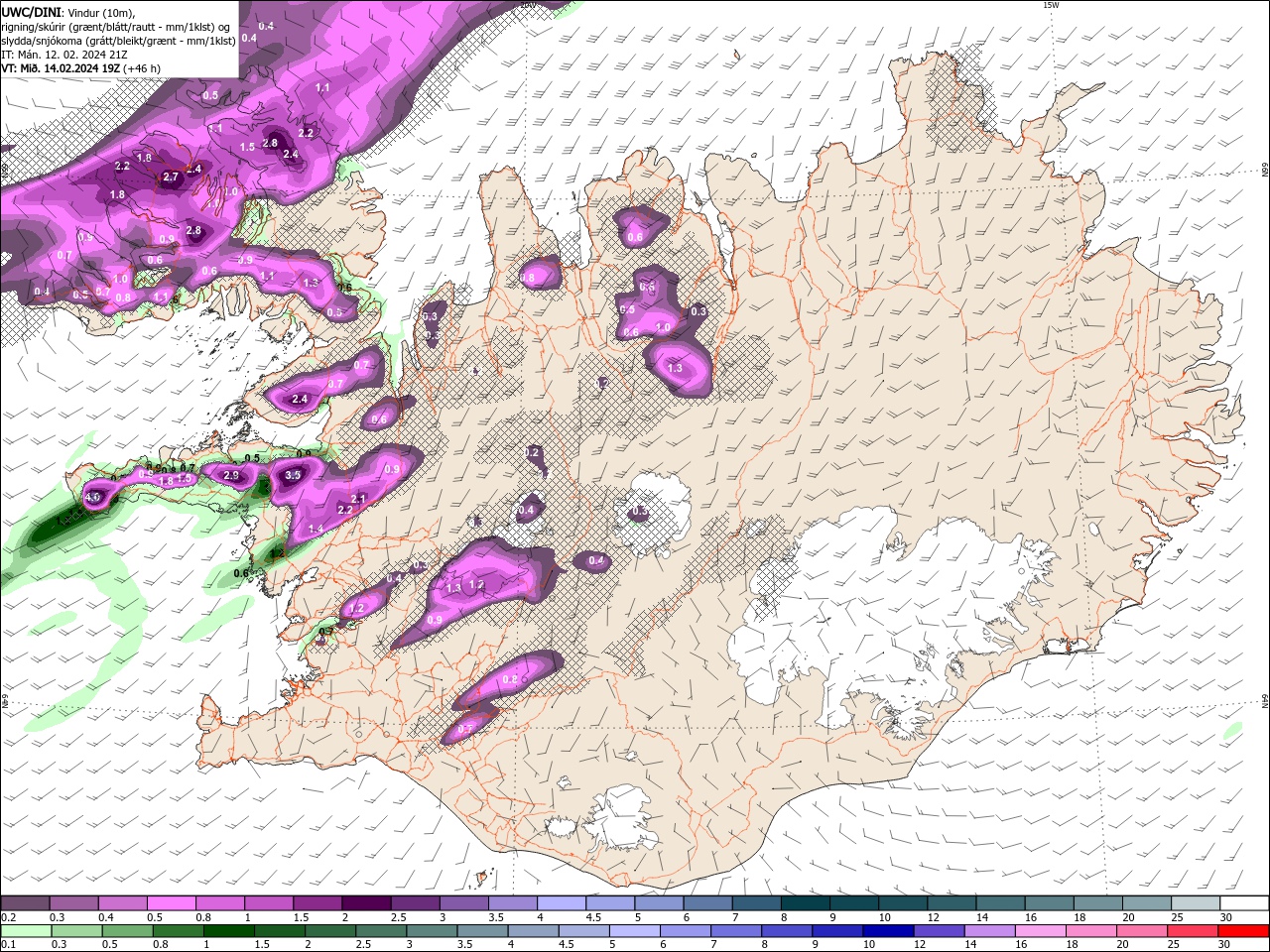Image resolution: width=1270 pixels, height=952 pixels.
Task: Click the '(+46 h)' forecast offset text
Action: (x=143, y=68)
